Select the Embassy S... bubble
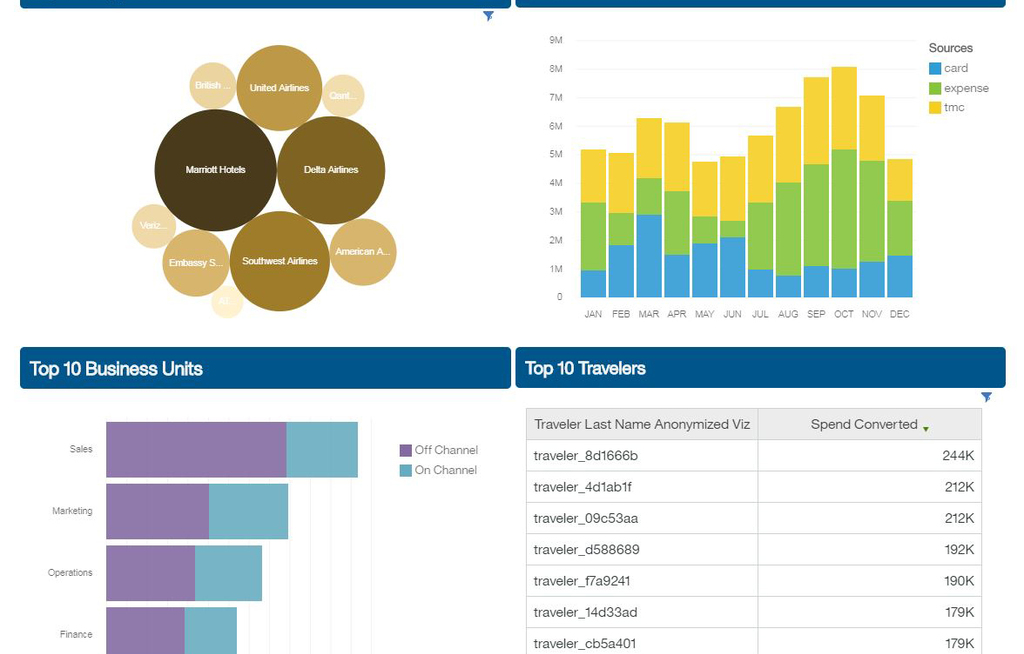The width and height of the screenshot is (1024, 654). (x=196, y=263)
